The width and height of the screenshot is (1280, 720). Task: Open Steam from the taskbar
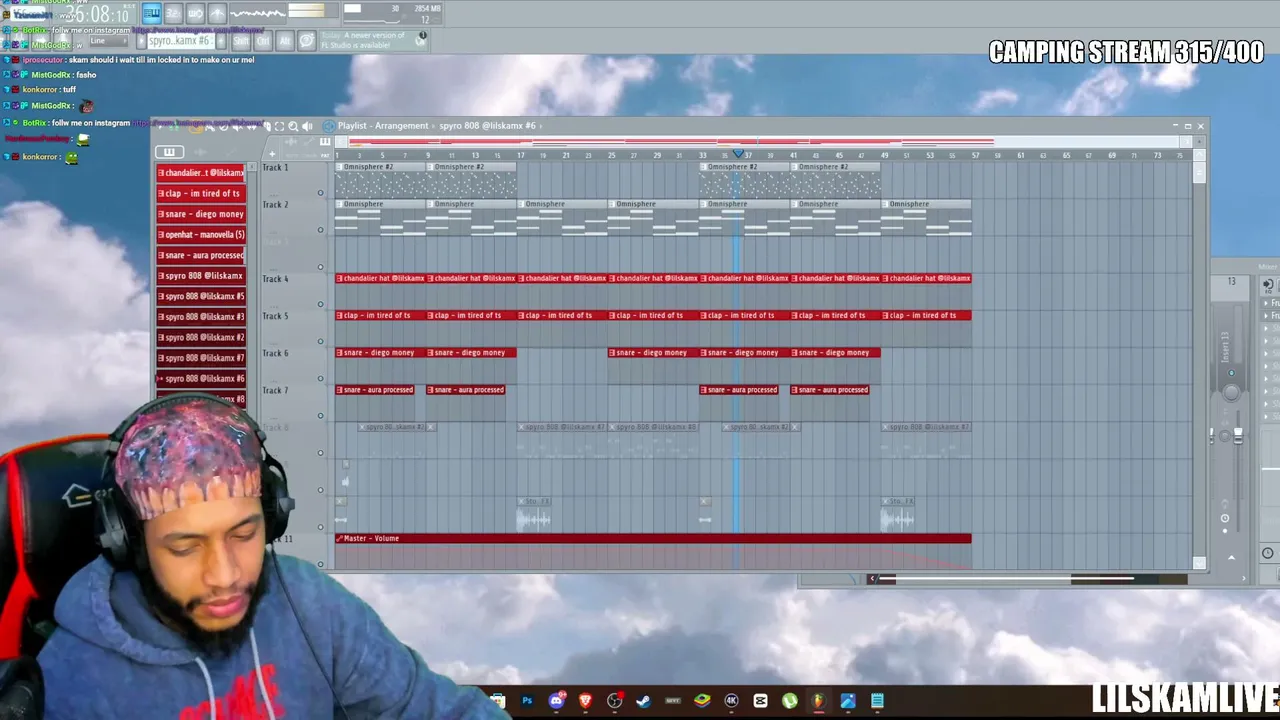click(x=643, y=701)
